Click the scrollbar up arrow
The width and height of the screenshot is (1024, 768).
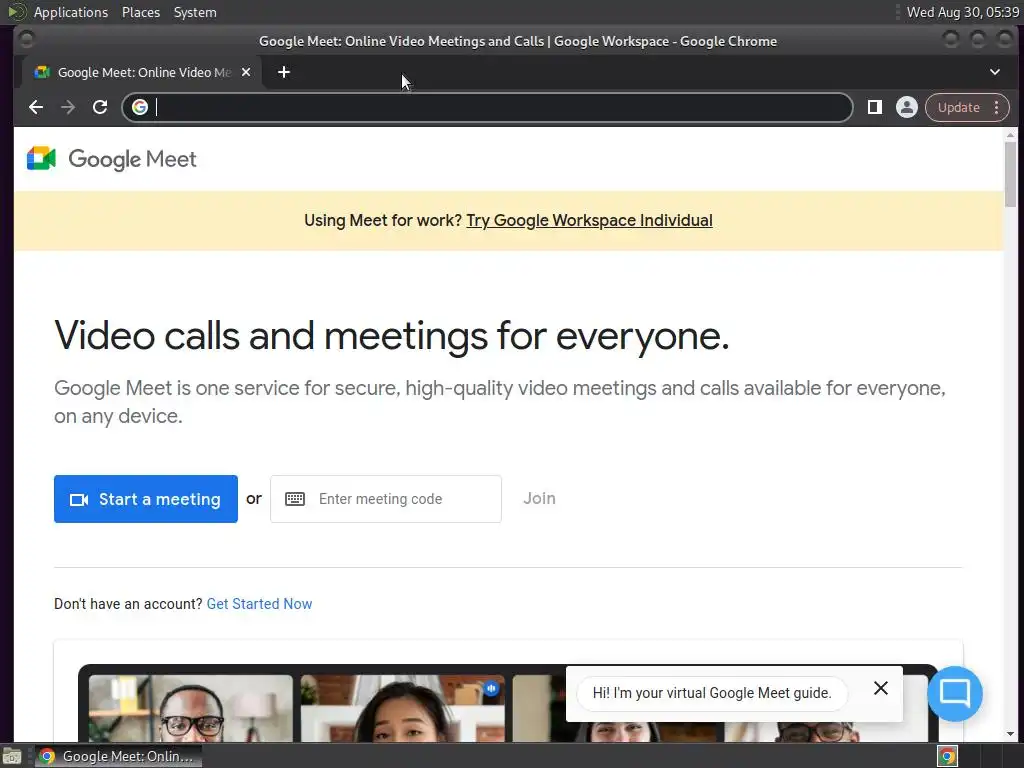pos(1010,135)
